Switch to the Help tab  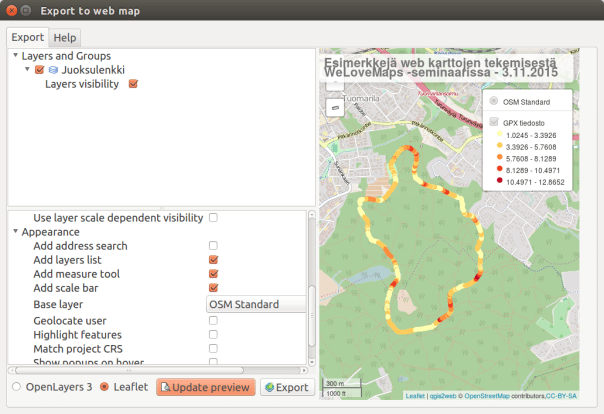tap(65, 38)
